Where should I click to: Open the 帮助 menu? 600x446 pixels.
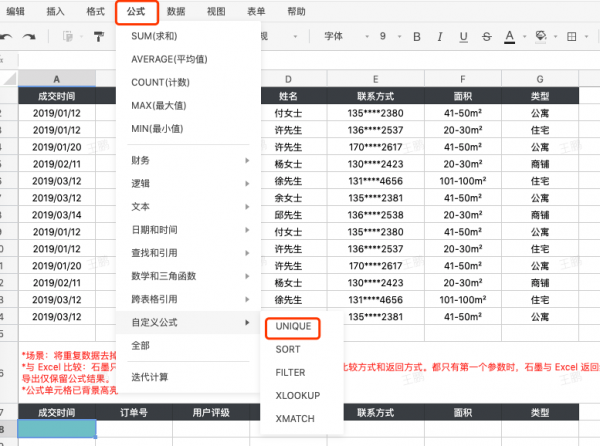(x=297, y=11)
